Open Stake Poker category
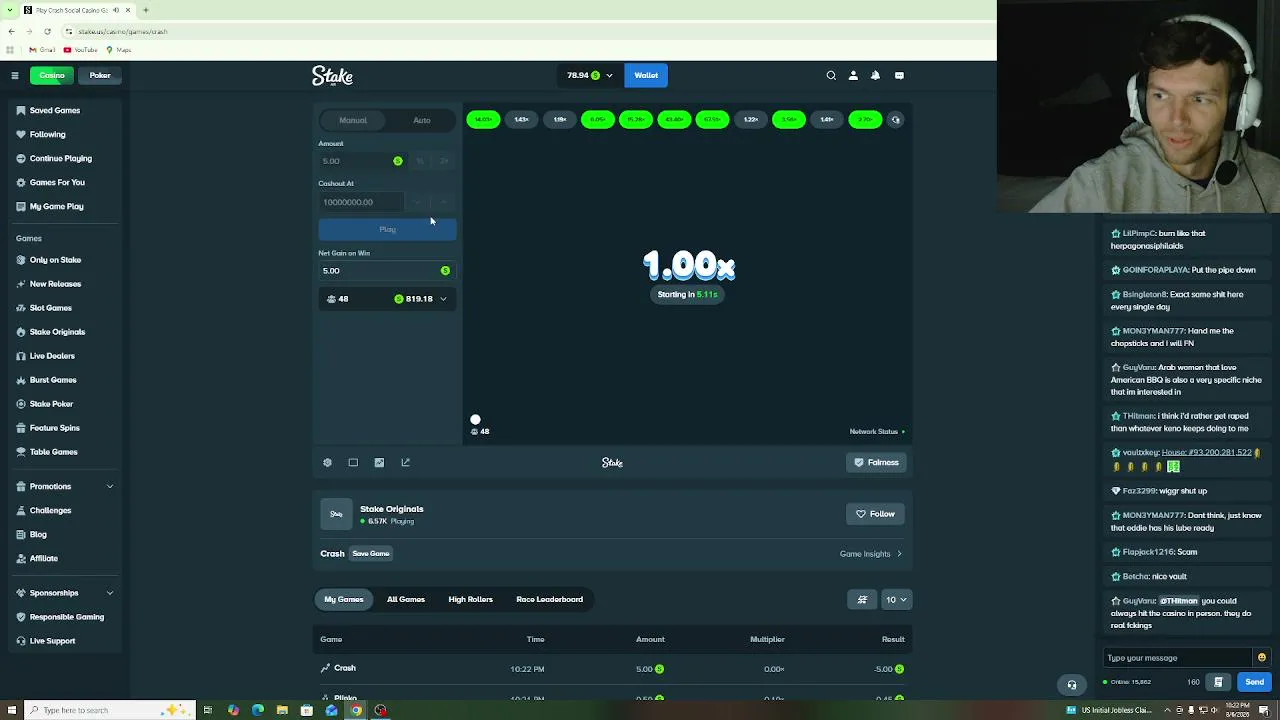 coord(51,404)
